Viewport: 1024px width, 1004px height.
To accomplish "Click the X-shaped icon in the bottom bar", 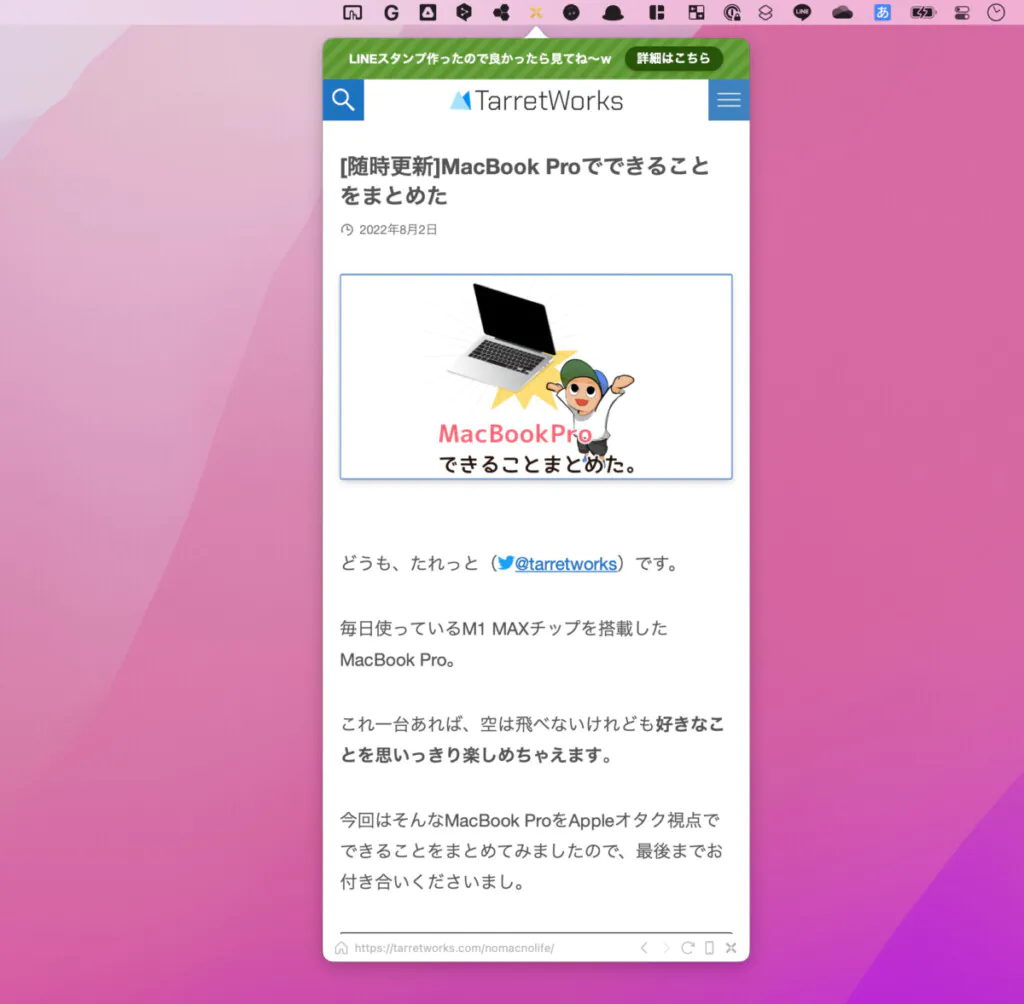I will pyautogui.click(x=731, y=948).
